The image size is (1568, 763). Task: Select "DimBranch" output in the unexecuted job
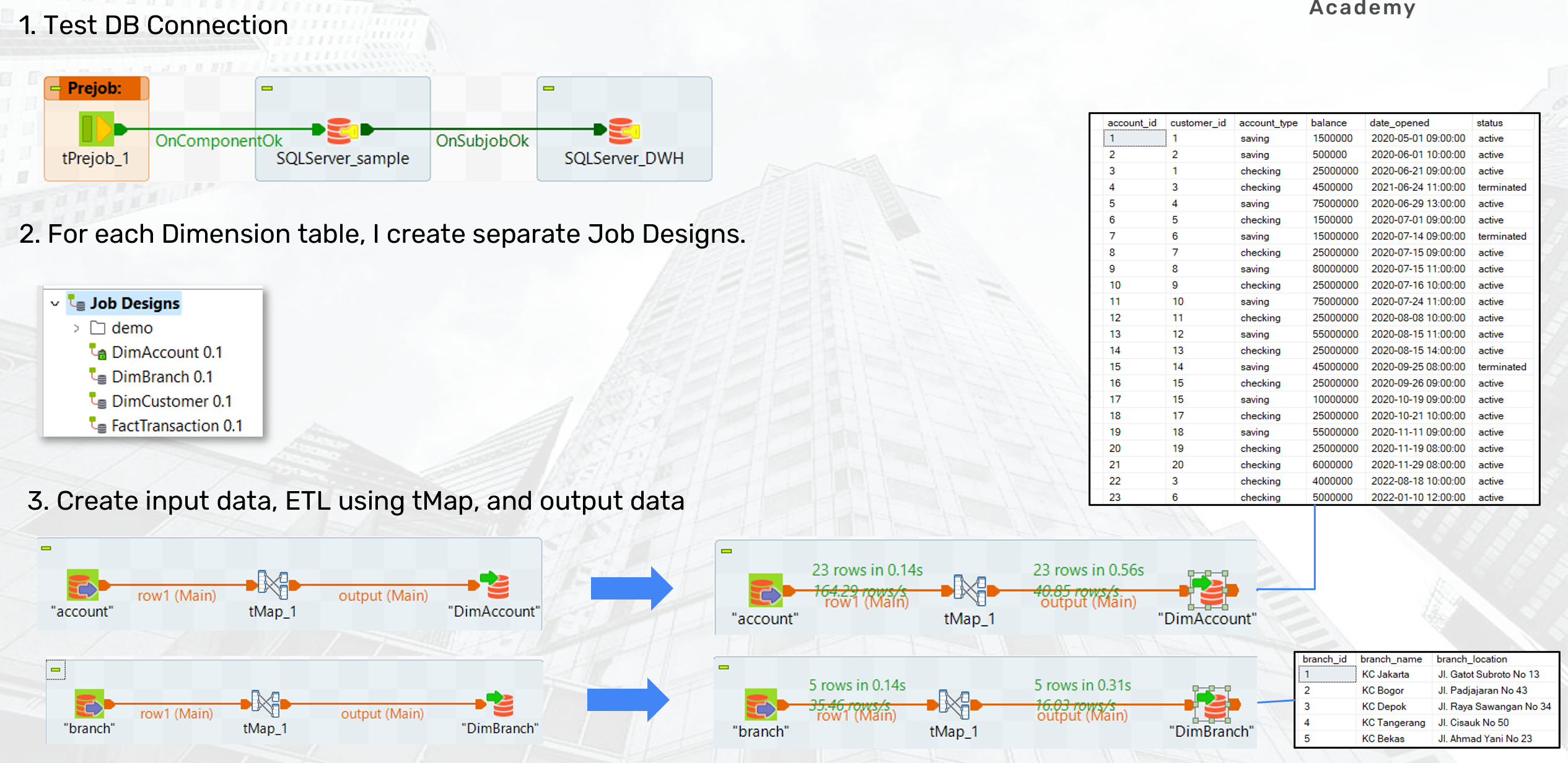[x=500, y=704]
